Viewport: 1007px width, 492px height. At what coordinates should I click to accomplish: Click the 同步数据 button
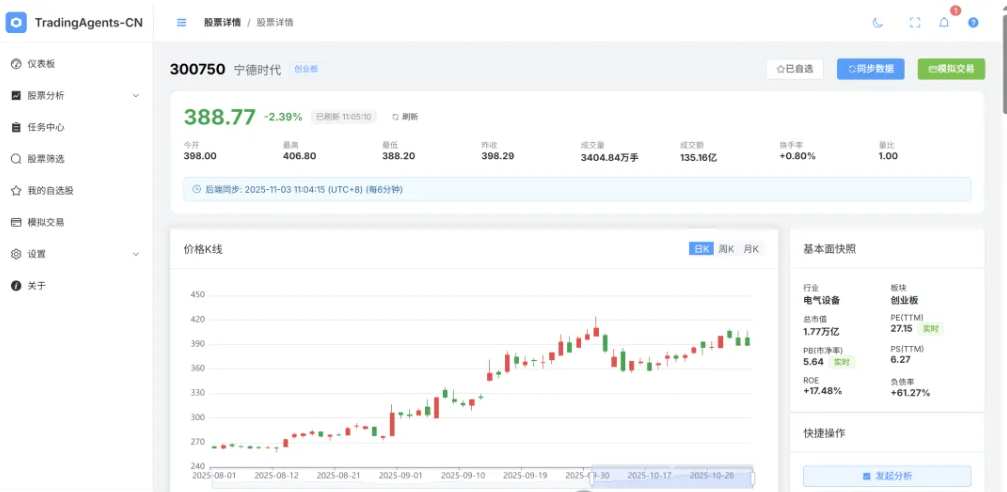[x=870, y=69]
